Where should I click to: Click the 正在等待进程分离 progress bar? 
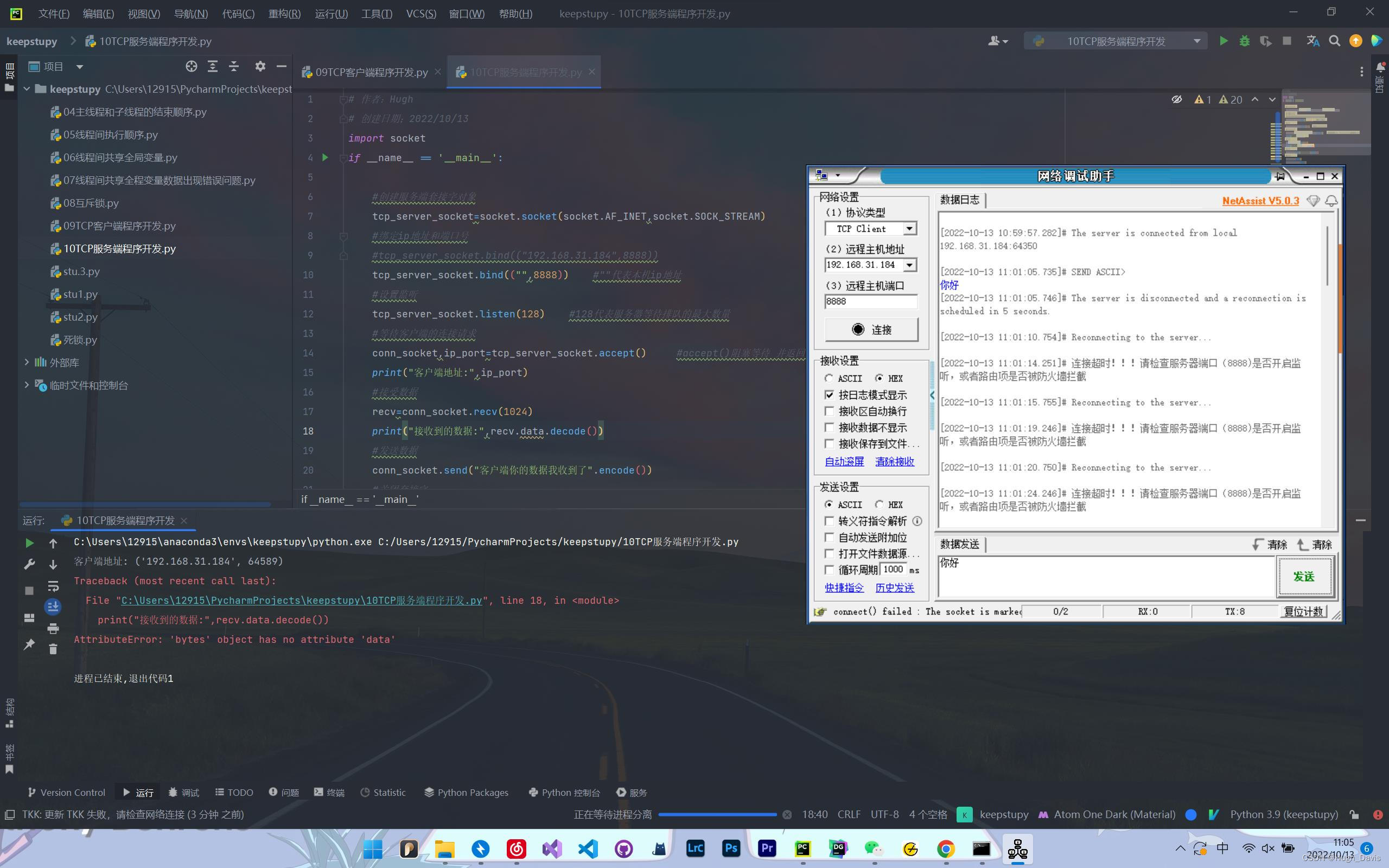(x=716, y=815)
